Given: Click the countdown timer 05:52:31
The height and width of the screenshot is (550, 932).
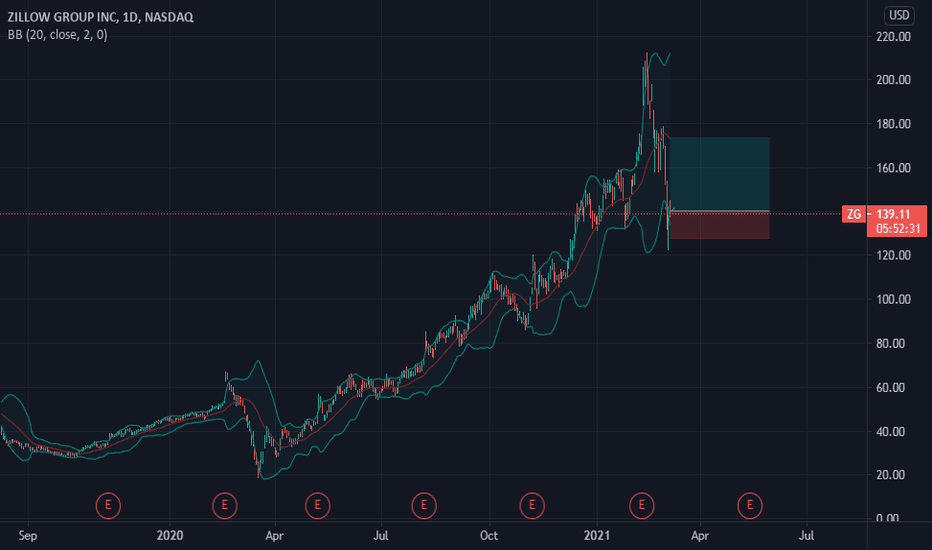Looking at the screenshot, I should click(898, 229).
